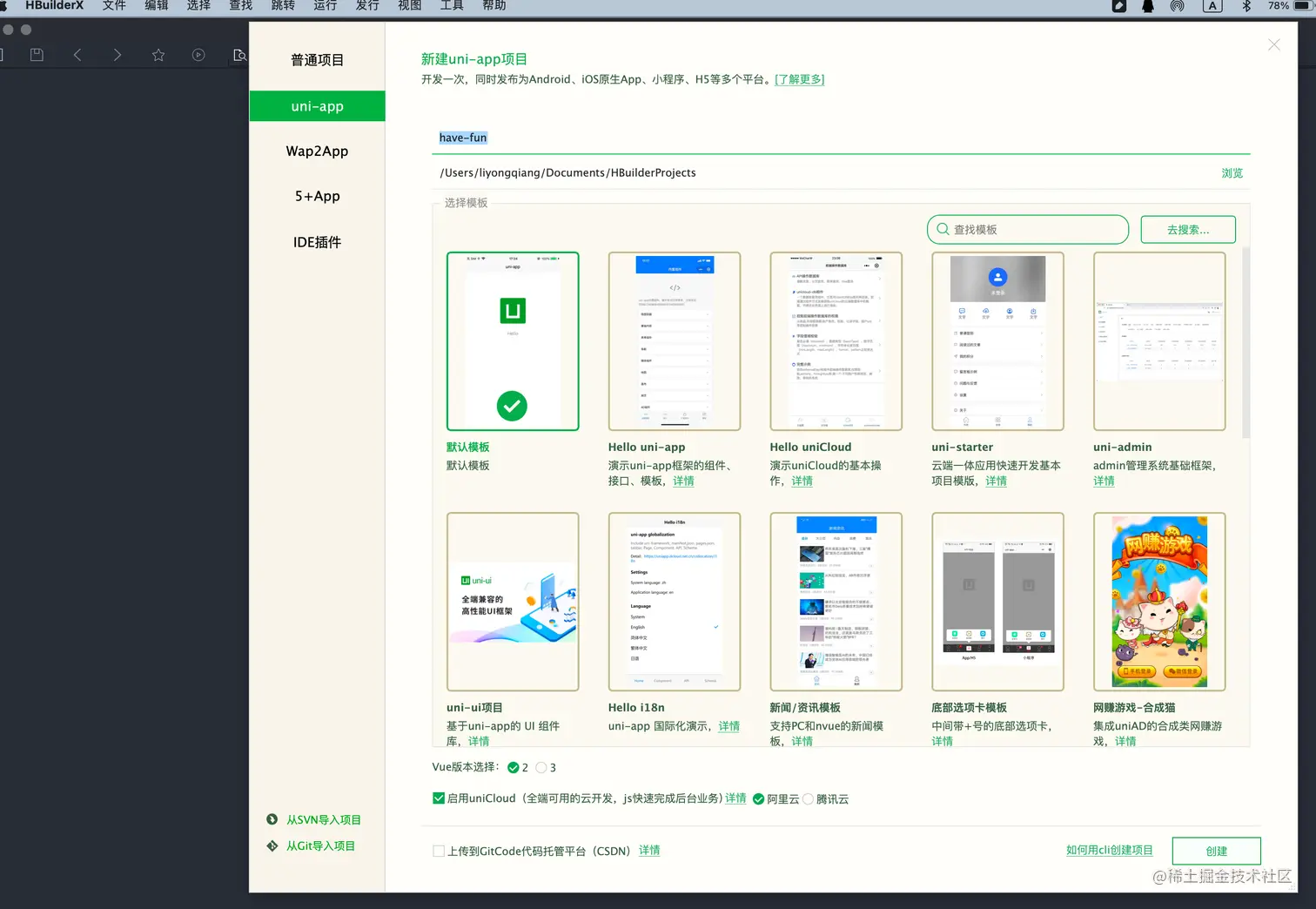1316x909 pixels.
Task: Enable 上传到GitCode代码托管平台 checkbox
Action: 439,851
